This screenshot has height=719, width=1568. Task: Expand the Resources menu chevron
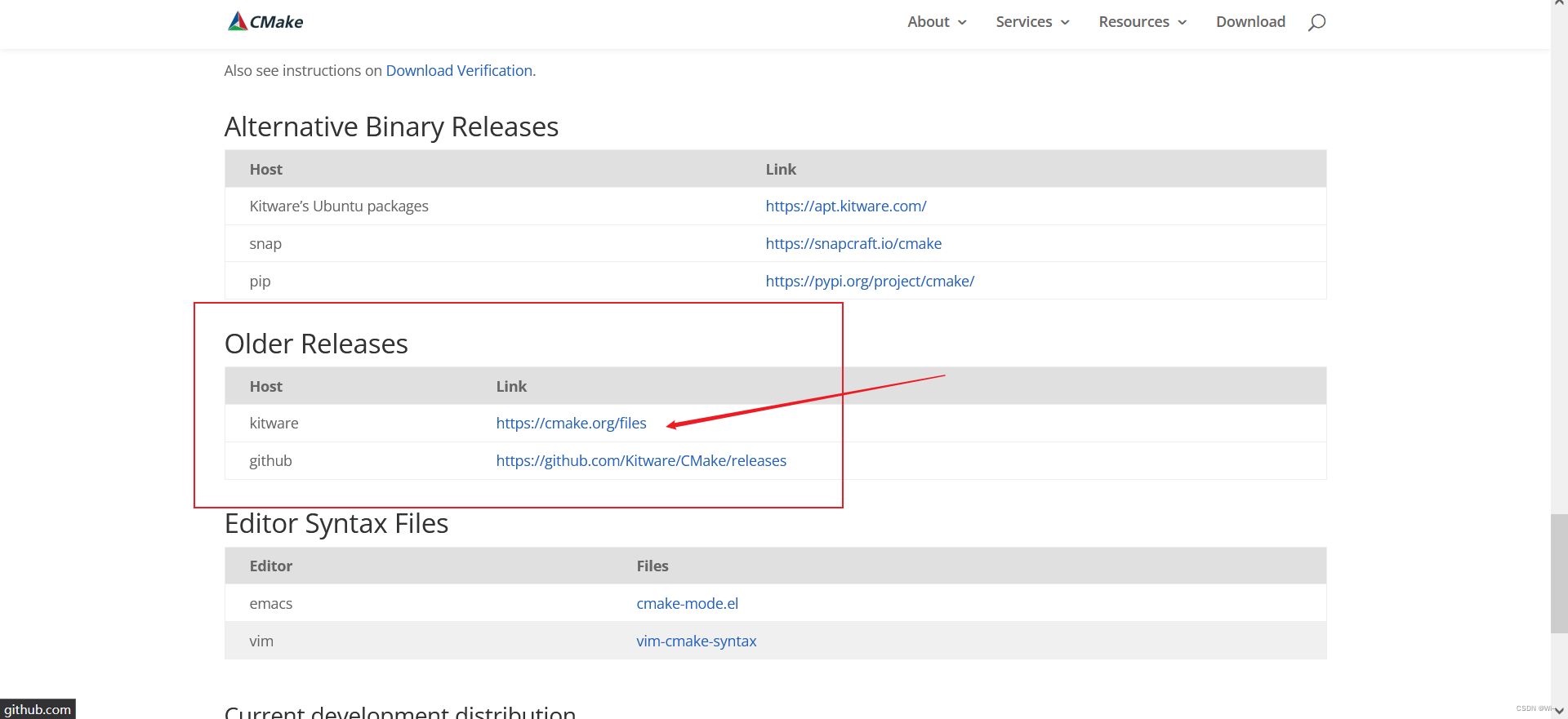(1182, 22)
